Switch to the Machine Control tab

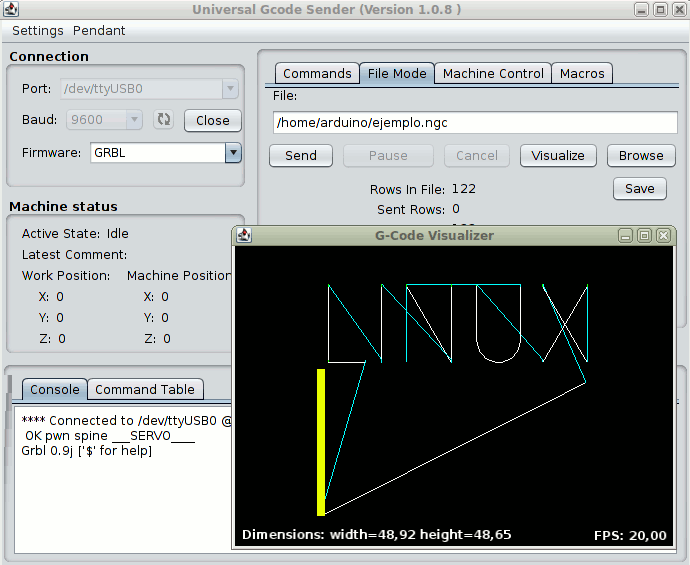(493, 73)
